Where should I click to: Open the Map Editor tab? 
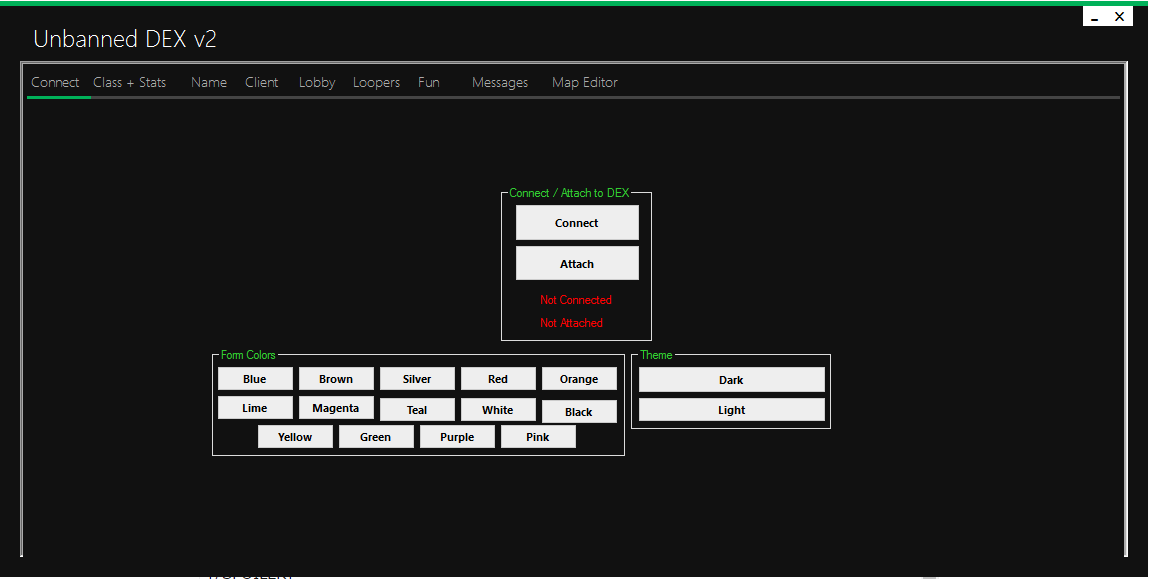(x=585, y=82)
